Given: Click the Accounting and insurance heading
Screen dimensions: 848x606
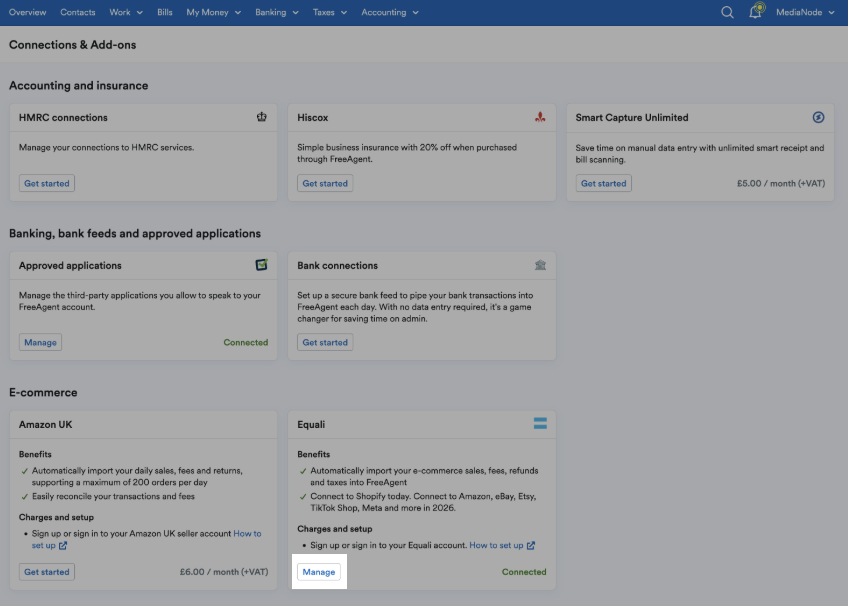Looking at the screenshot, I should tap(78, 85).
